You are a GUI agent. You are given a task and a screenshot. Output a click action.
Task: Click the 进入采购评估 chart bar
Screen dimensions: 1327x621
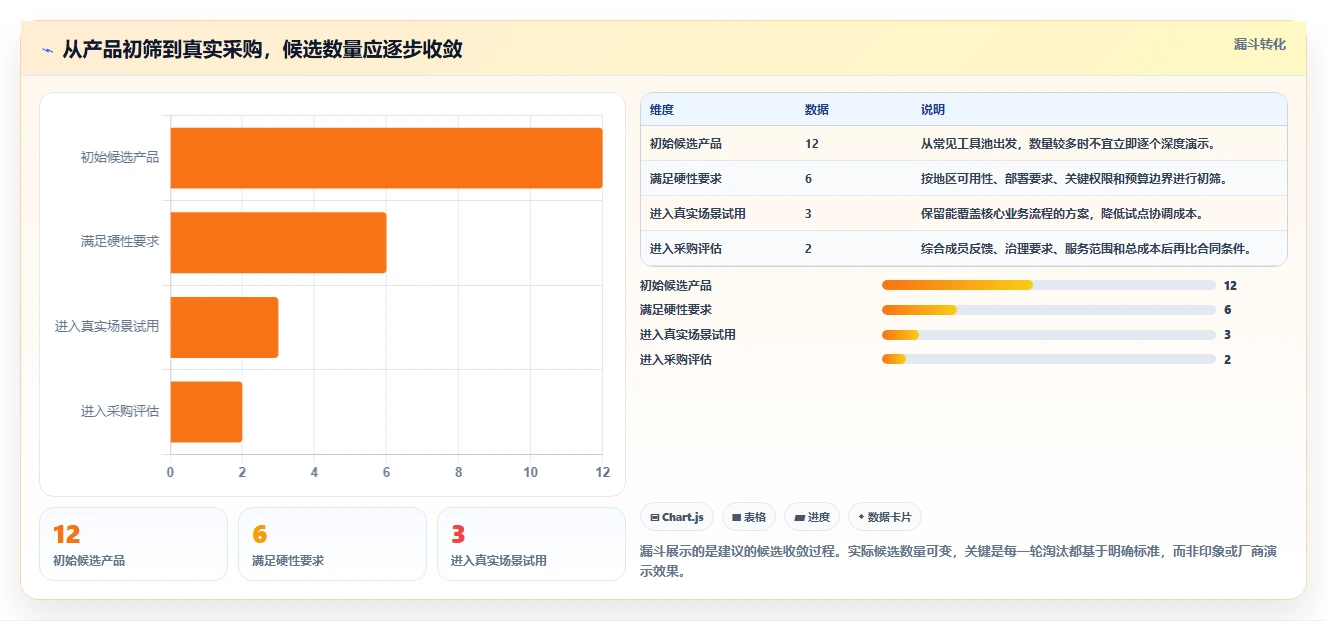(206, 411)
